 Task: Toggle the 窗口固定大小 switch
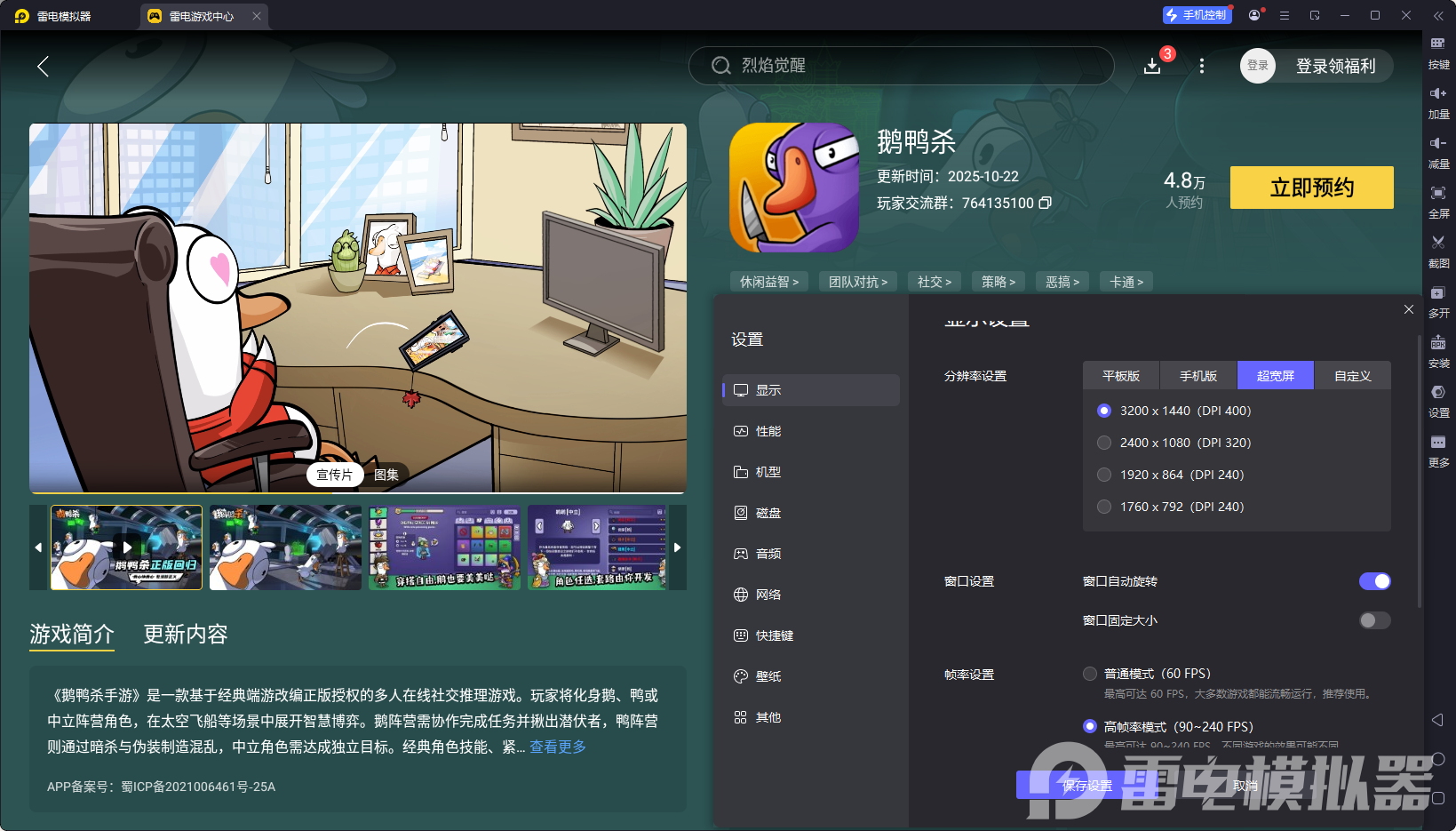[x=1375, y=620]
